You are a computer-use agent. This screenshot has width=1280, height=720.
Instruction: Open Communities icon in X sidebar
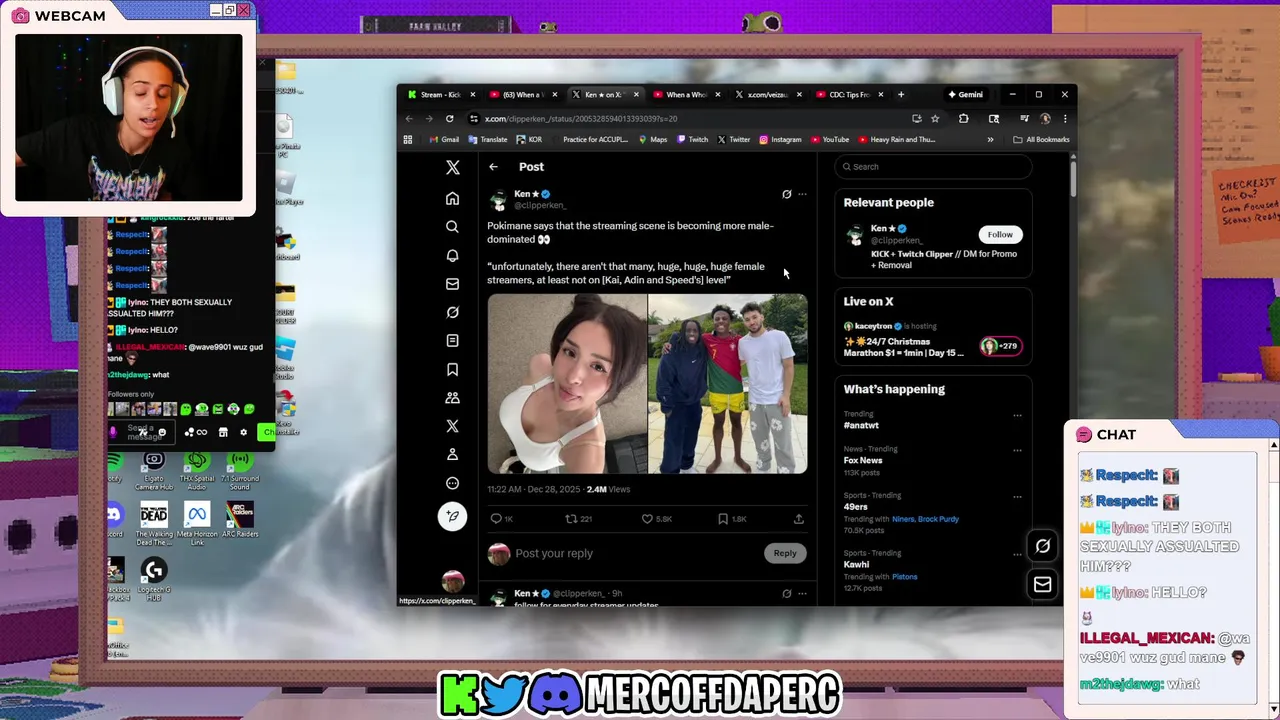coord(452,398)
